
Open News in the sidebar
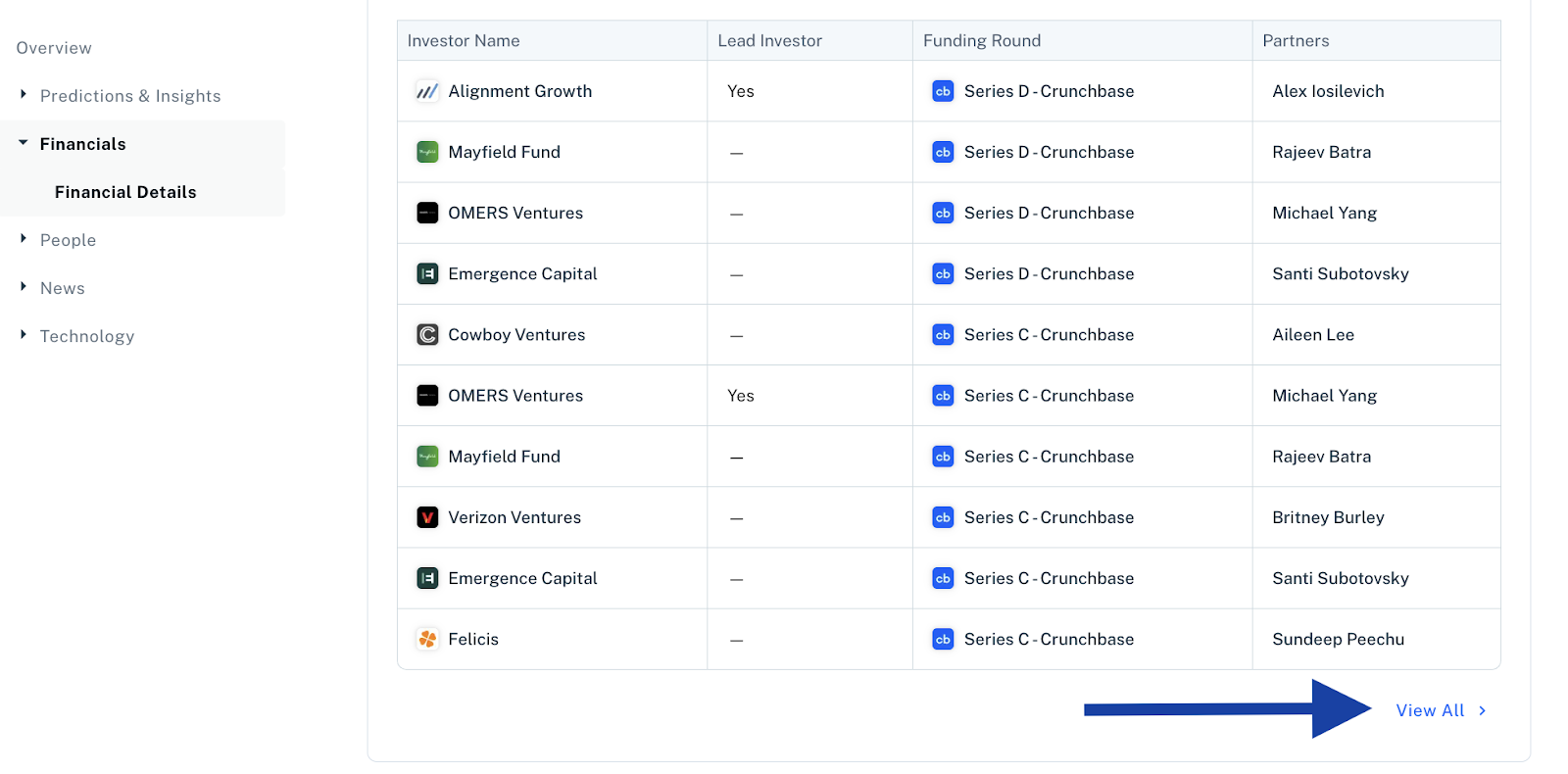pos(63,288)
